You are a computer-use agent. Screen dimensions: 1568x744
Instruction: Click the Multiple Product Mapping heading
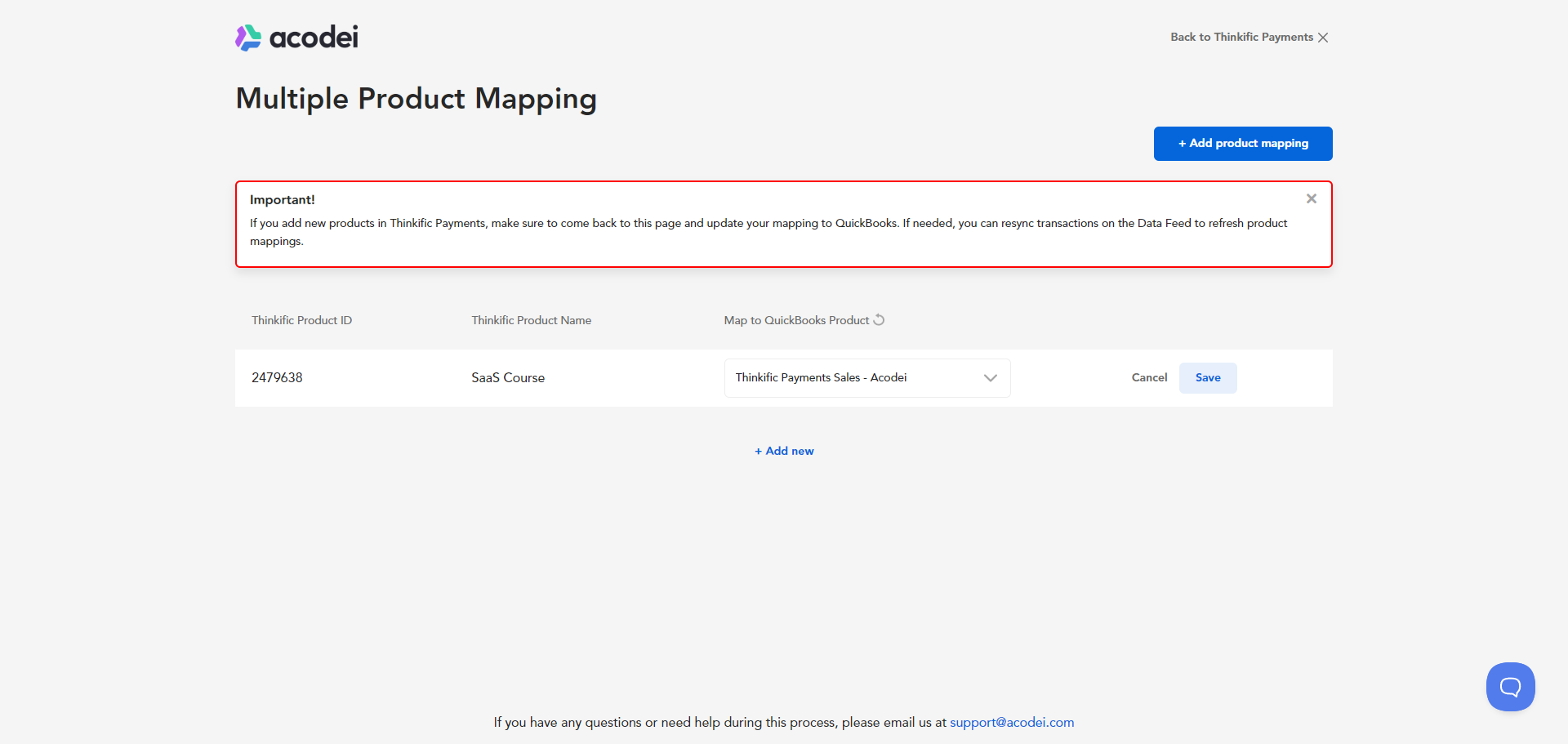[416, 99]
